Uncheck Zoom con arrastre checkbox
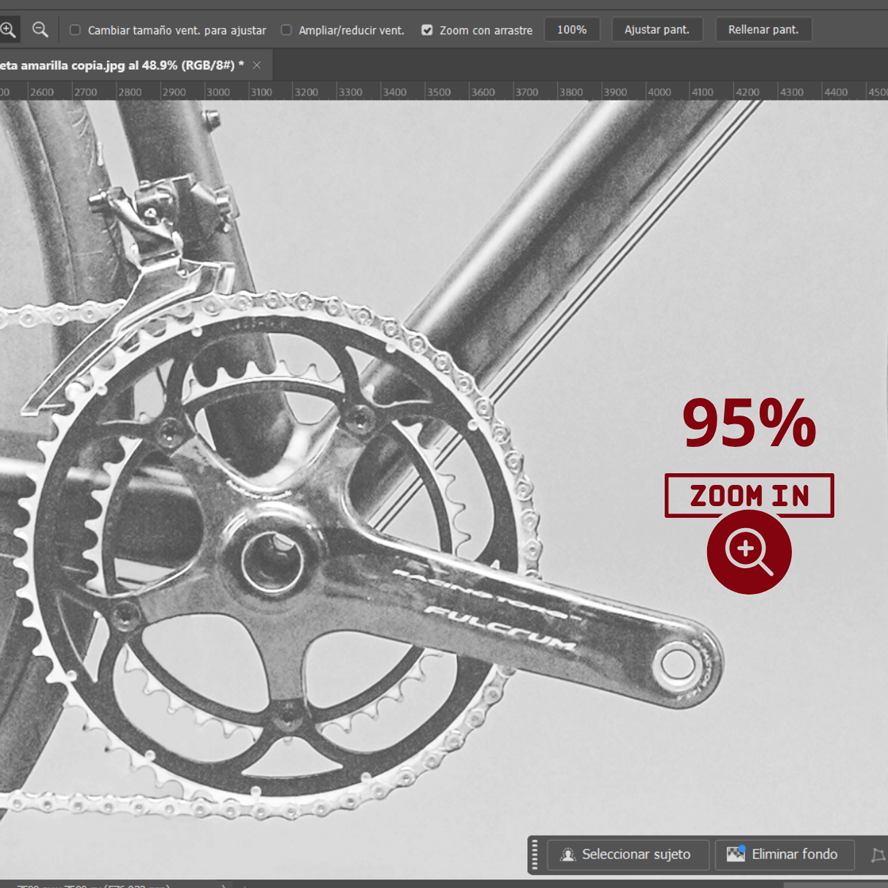Image resolution: width=888 pixels, height=888 pixels. pos(427,30)
